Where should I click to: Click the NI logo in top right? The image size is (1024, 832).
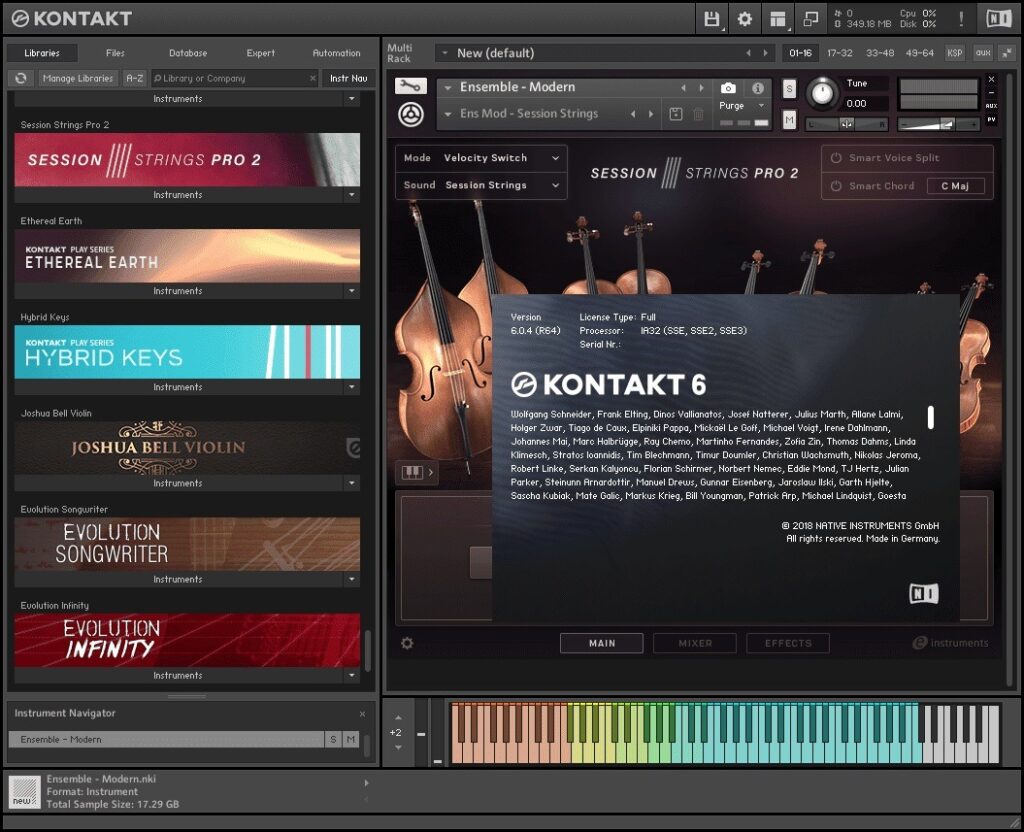click(999, 18)
